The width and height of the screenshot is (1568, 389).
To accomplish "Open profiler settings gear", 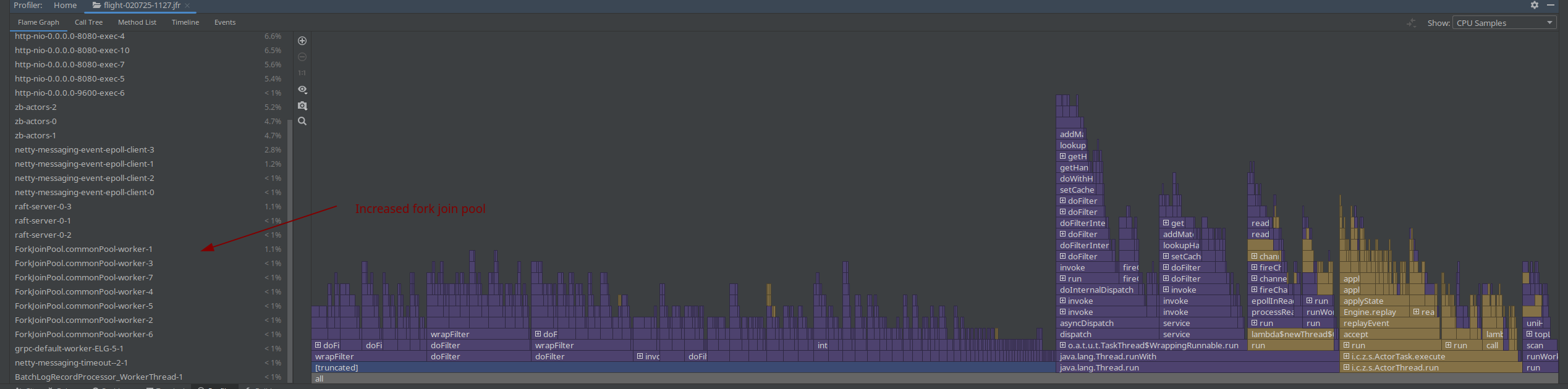I will point(1535,5).
